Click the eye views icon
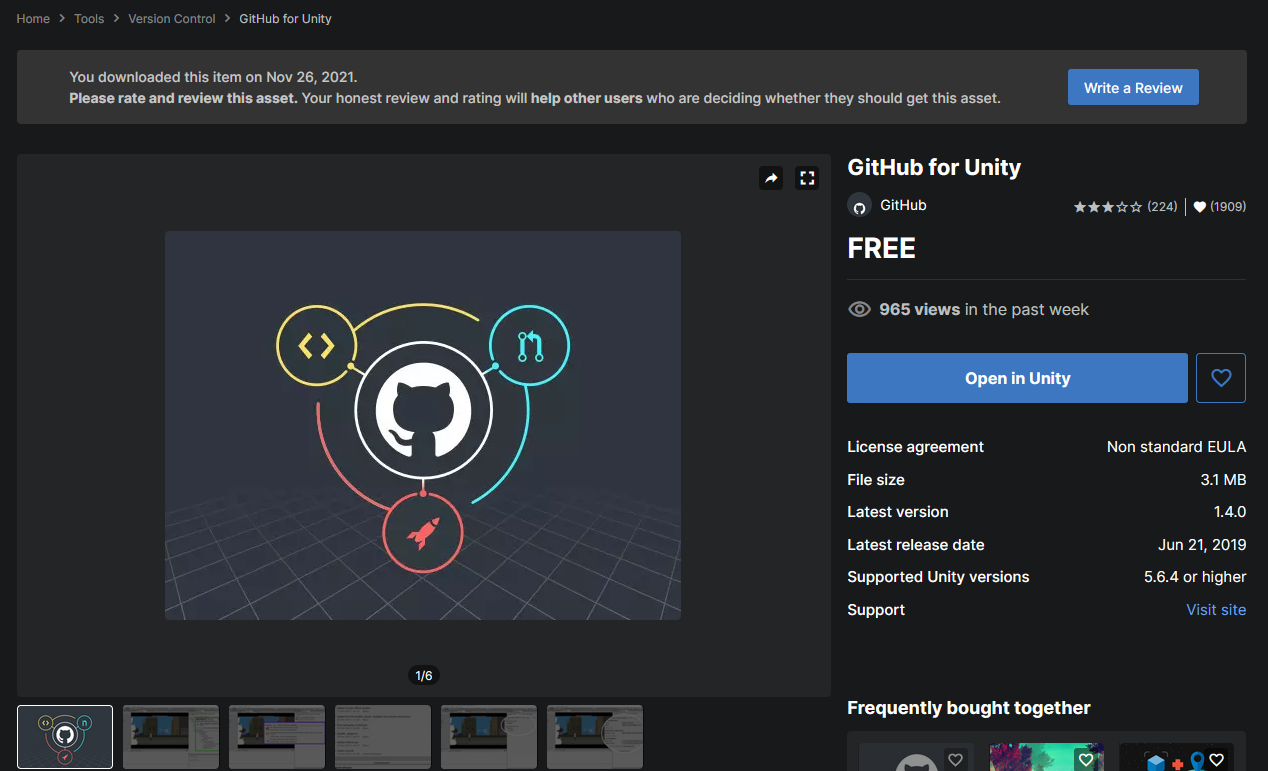The image size is (1268, 771). (x=859, y=310)
